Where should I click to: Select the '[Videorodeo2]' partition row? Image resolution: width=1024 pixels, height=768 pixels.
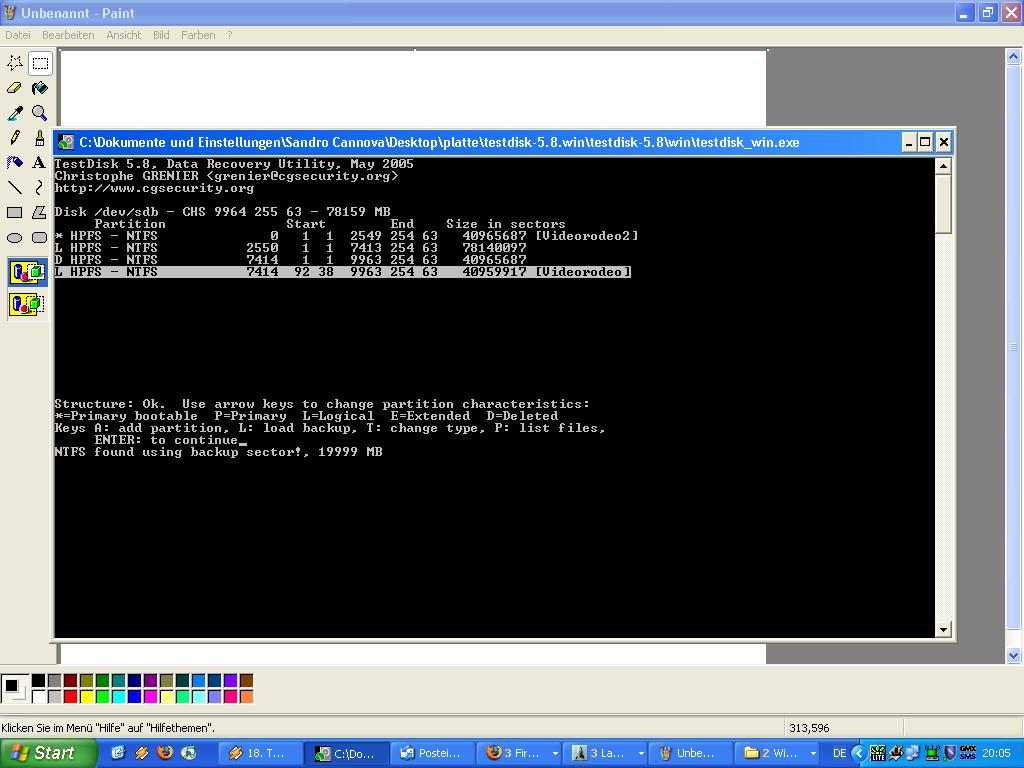(x=346, y=236)
